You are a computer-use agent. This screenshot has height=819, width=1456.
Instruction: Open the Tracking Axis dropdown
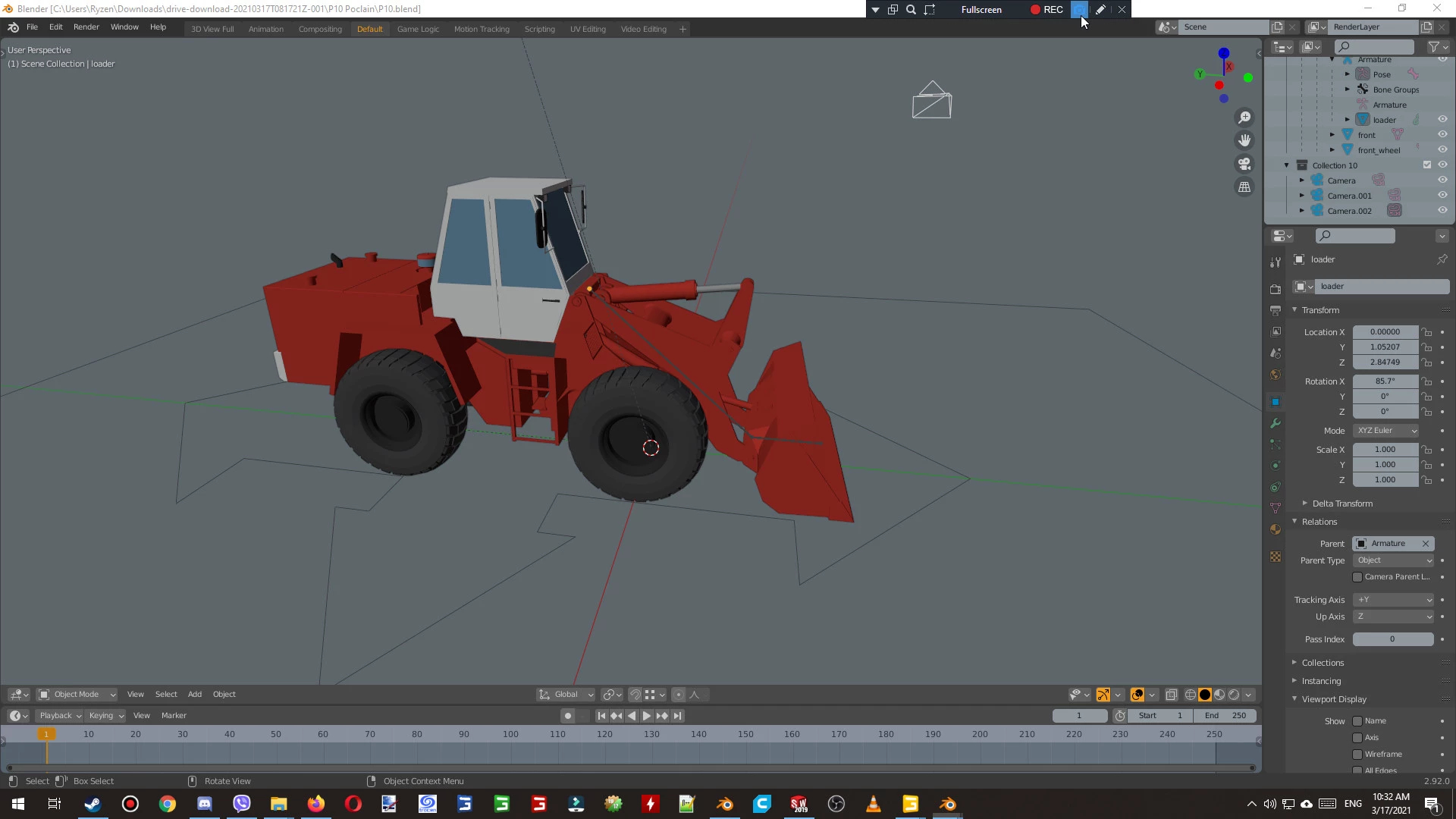coord(1393,600)
